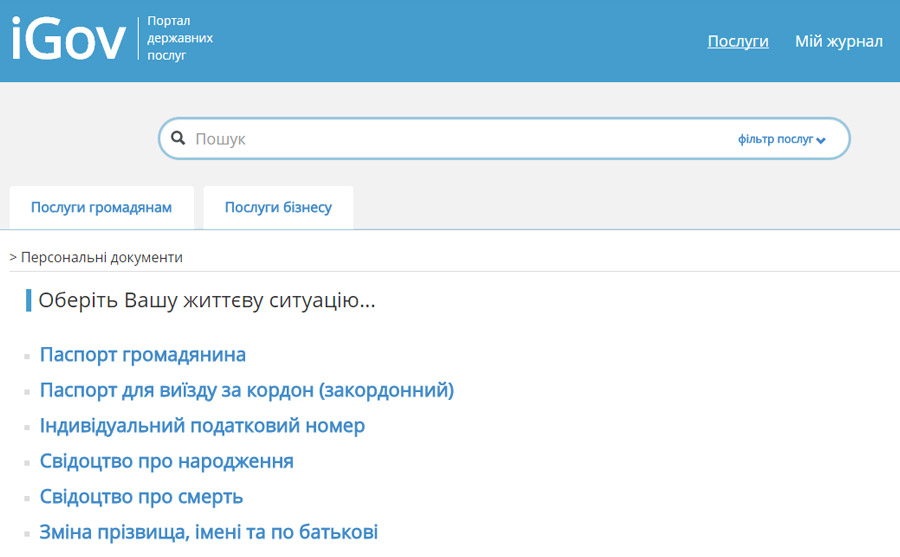Switch to the Послуги громадянам tab
This screenshot has height=557, width=900.
(101, 208)
